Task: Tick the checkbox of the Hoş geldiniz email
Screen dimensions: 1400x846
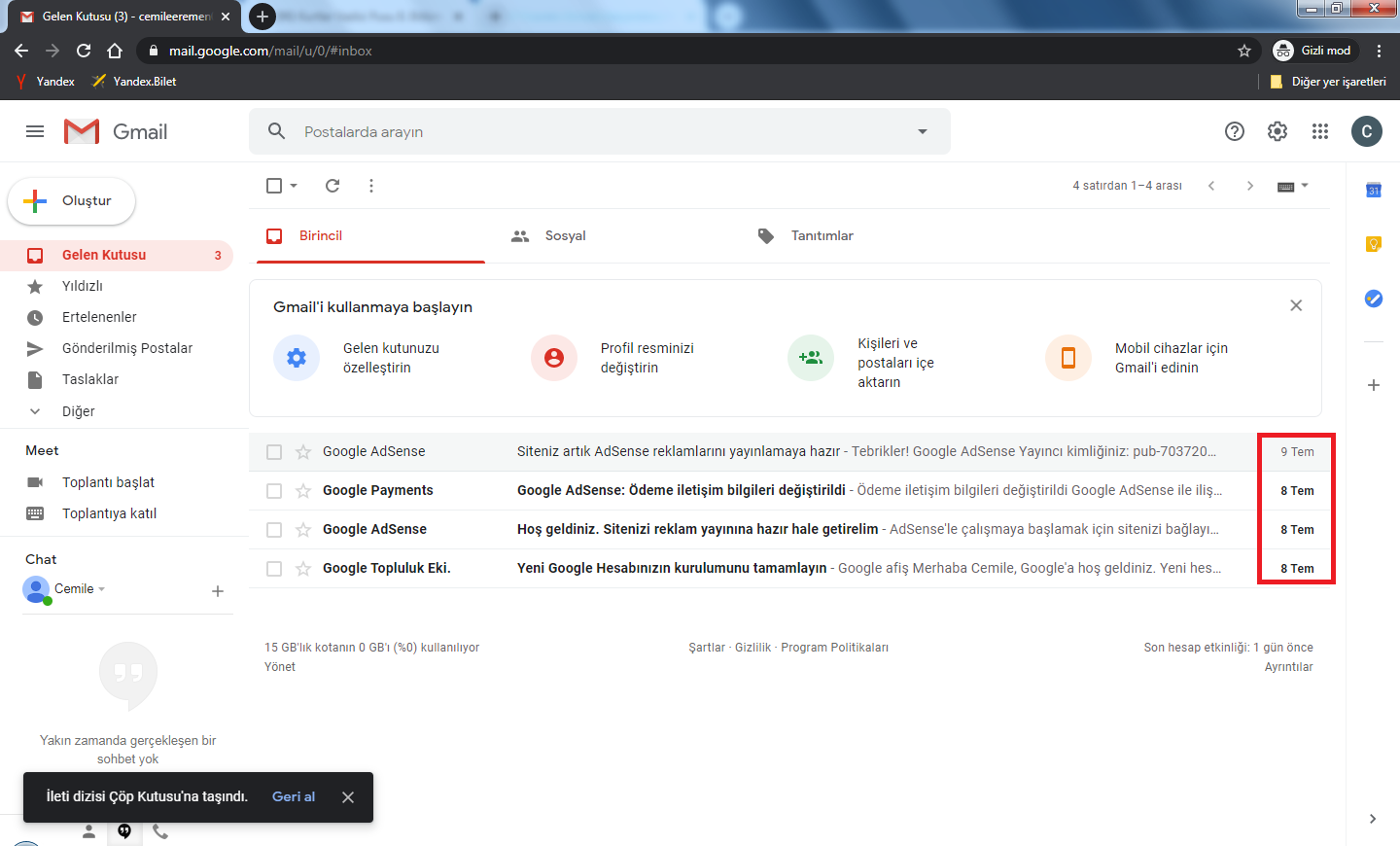Action: point(274,530)
